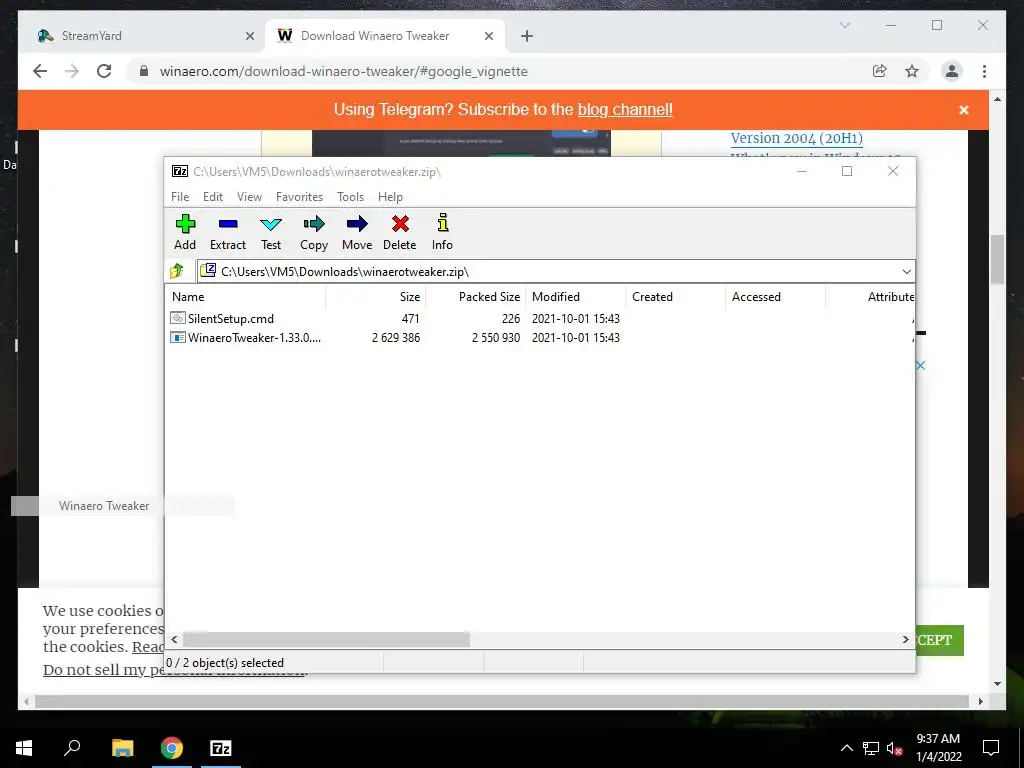Switch to the StreamYard browser tab

pos(144,36)
